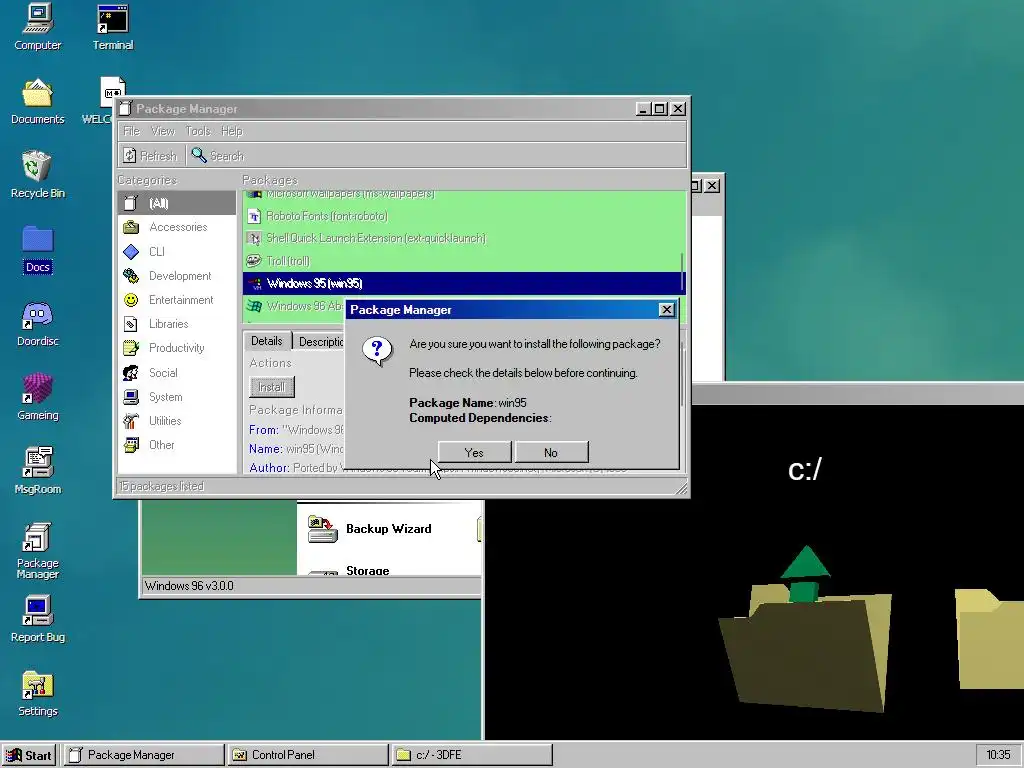Switch to Package Manager taskbar item

click(144, 755)
